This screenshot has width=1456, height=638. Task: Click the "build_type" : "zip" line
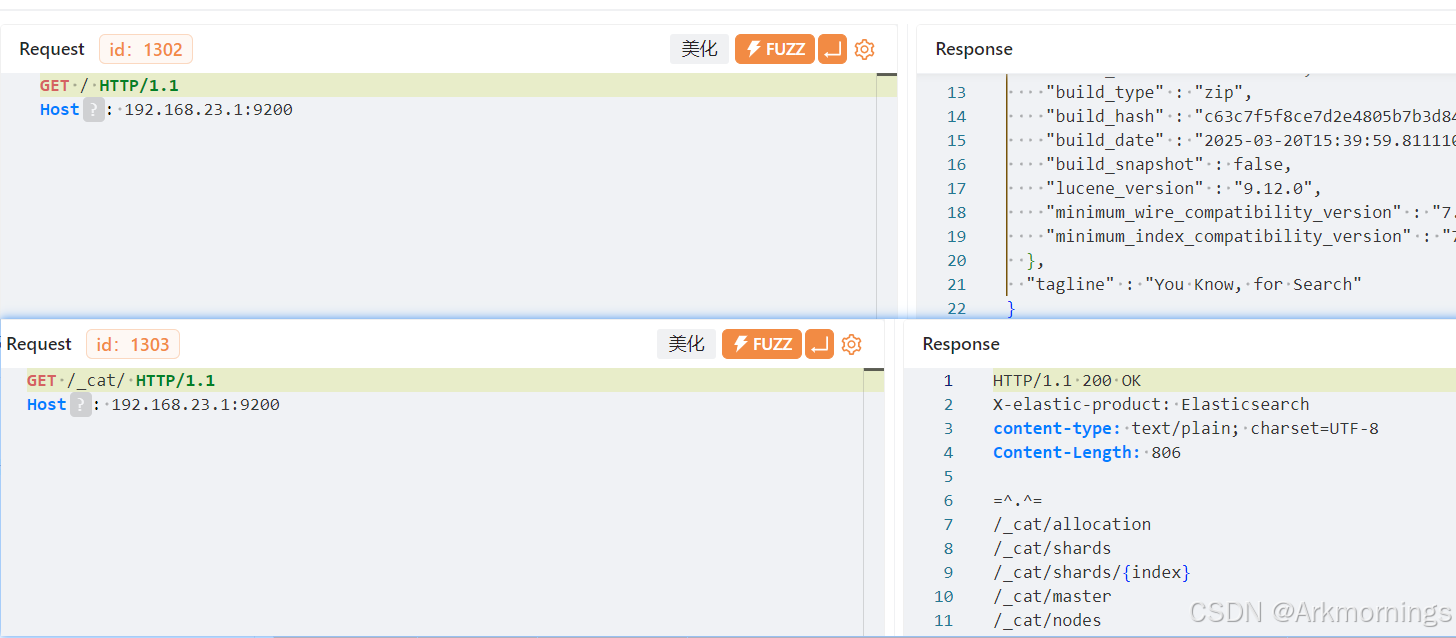pyautogui.click(x=1148, y=92)
